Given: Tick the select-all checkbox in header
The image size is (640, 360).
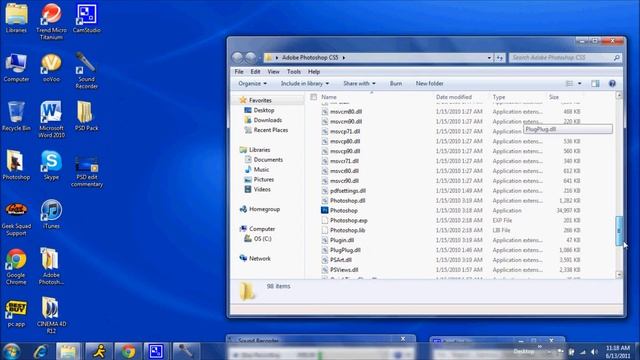Looking at the screenshot, I should point(313,97).
